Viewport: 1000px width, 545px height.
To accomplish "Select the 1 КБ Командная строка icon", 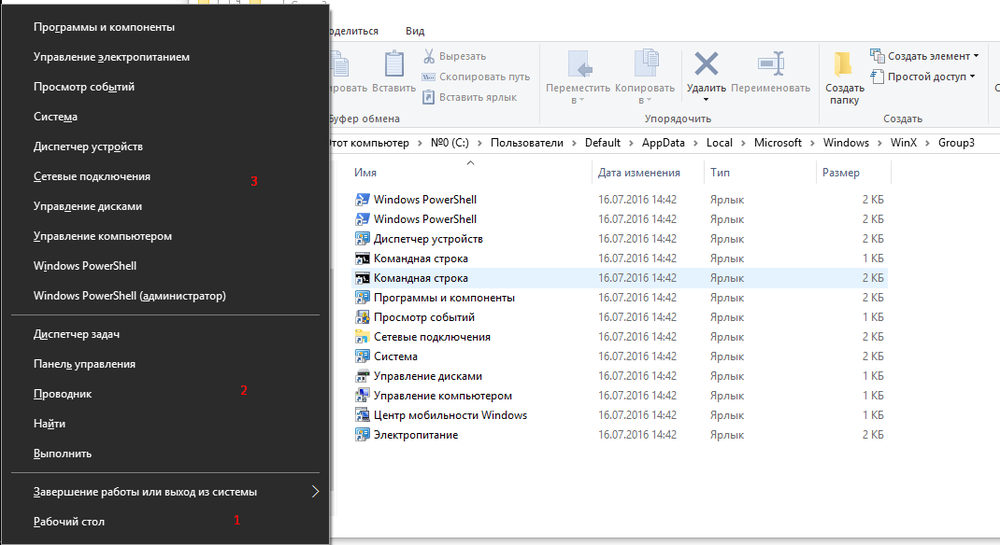I will (x=362, y=258).
